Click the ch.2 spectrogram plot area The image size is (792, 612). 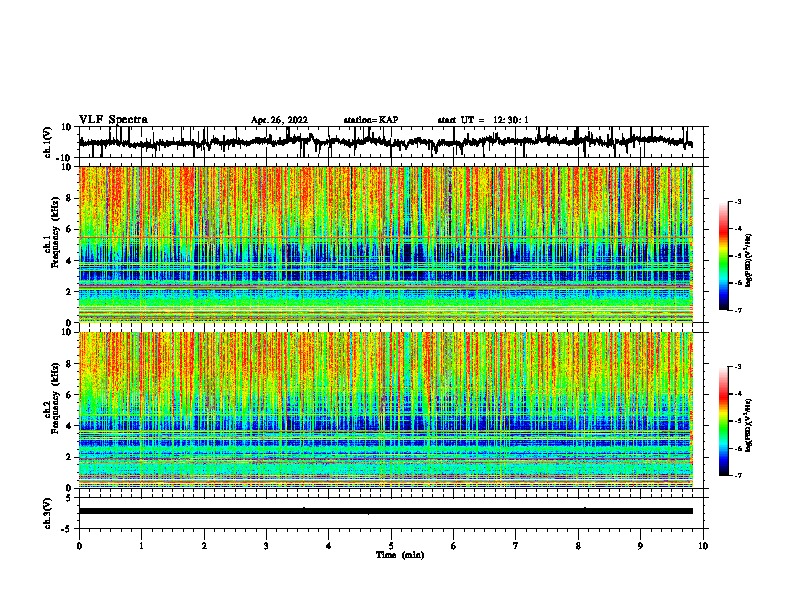click(386, 410)
